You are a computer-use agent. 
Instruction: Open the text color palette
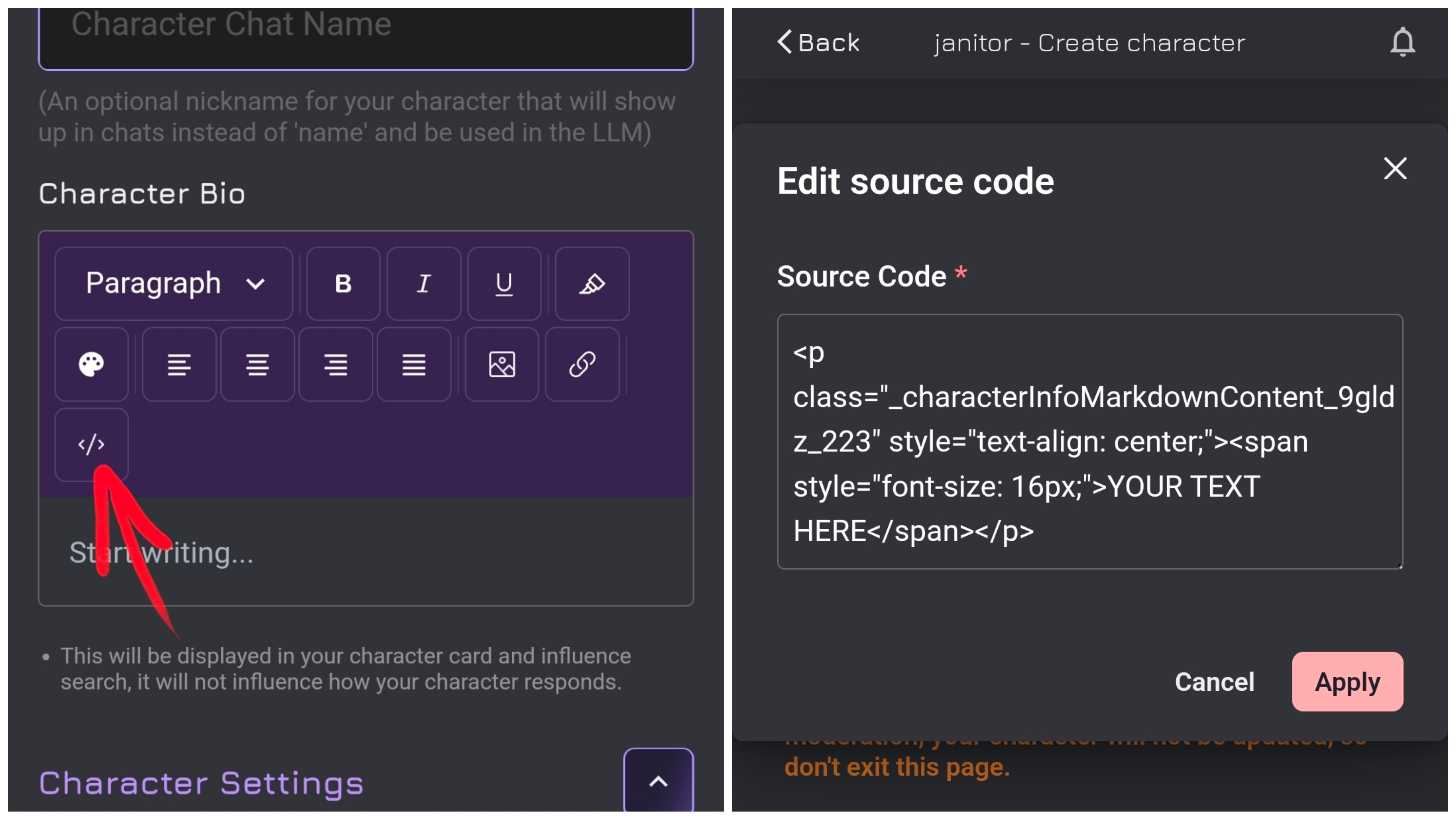[91, 364]
